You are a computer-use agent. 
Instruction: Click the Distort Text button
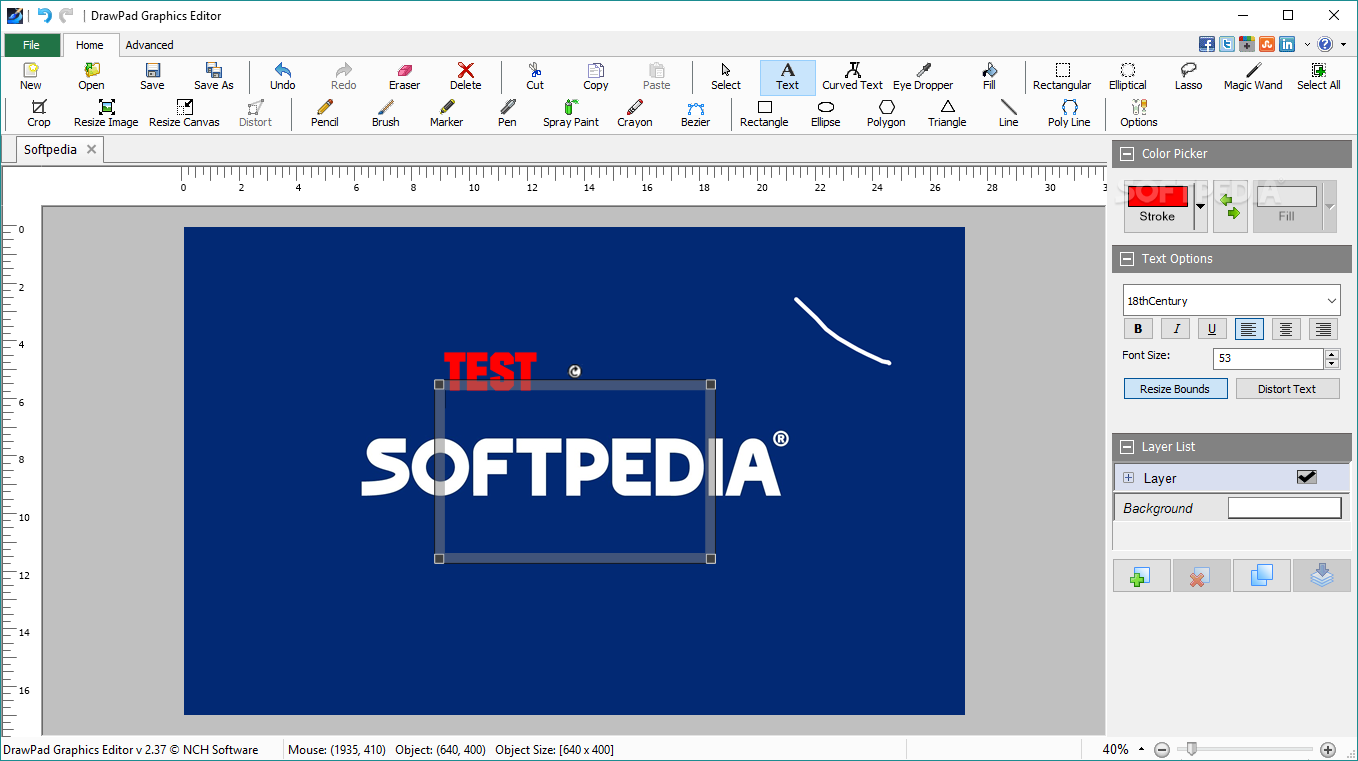pos(1287,388)
